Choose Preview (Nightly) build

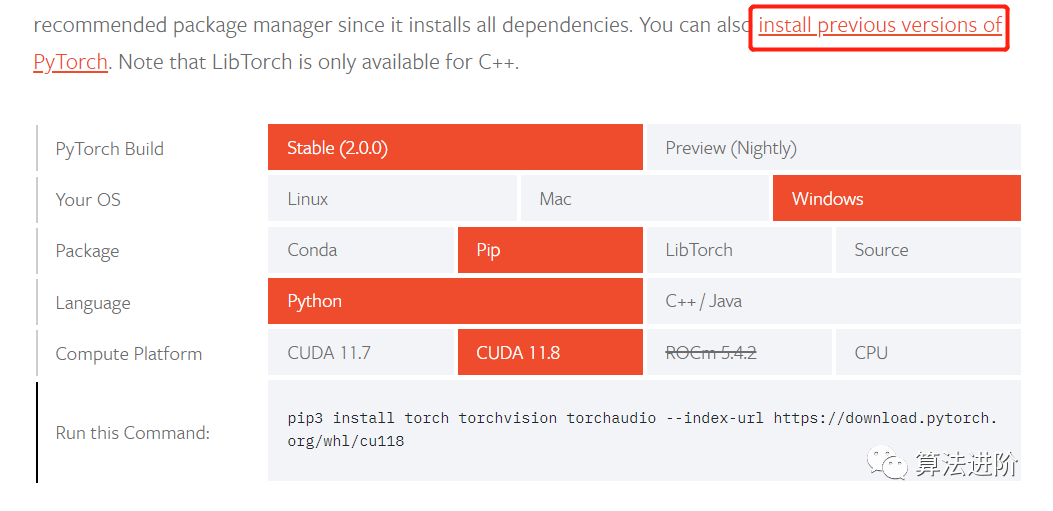pos(833,148)
